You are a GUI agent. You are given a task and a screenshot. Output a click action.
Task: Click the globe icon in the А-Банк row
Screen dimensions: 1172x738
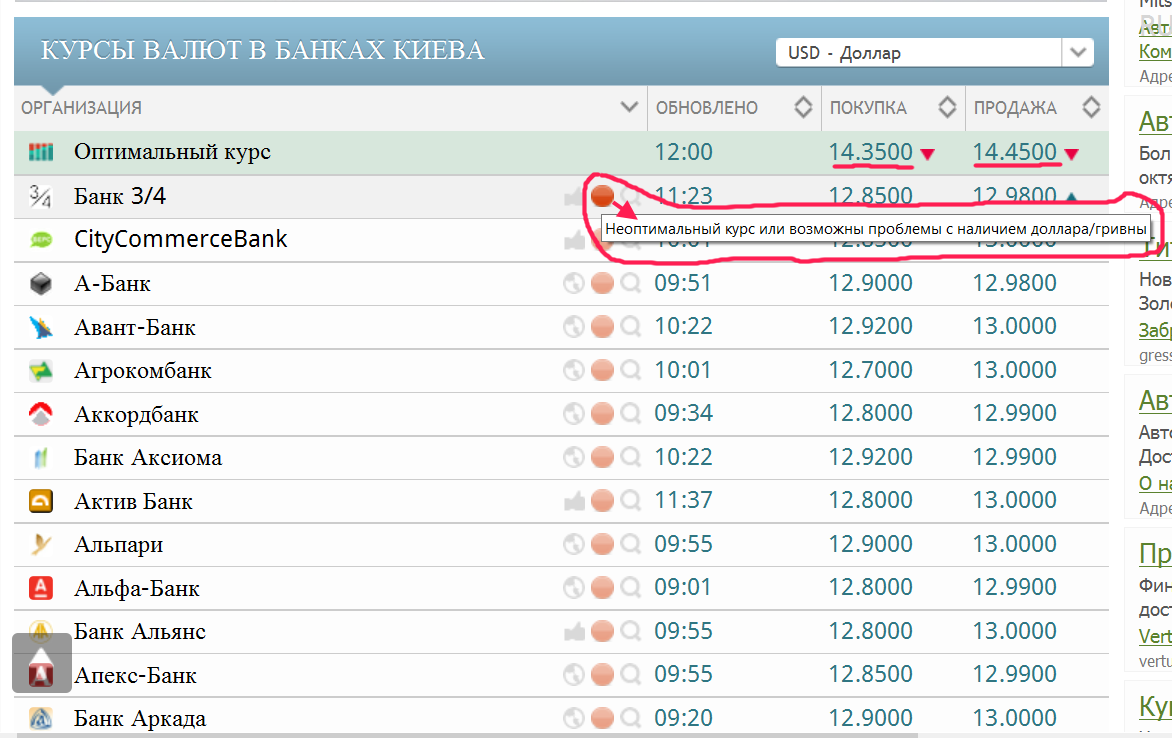pyautogui.click(x=573, y=284)
